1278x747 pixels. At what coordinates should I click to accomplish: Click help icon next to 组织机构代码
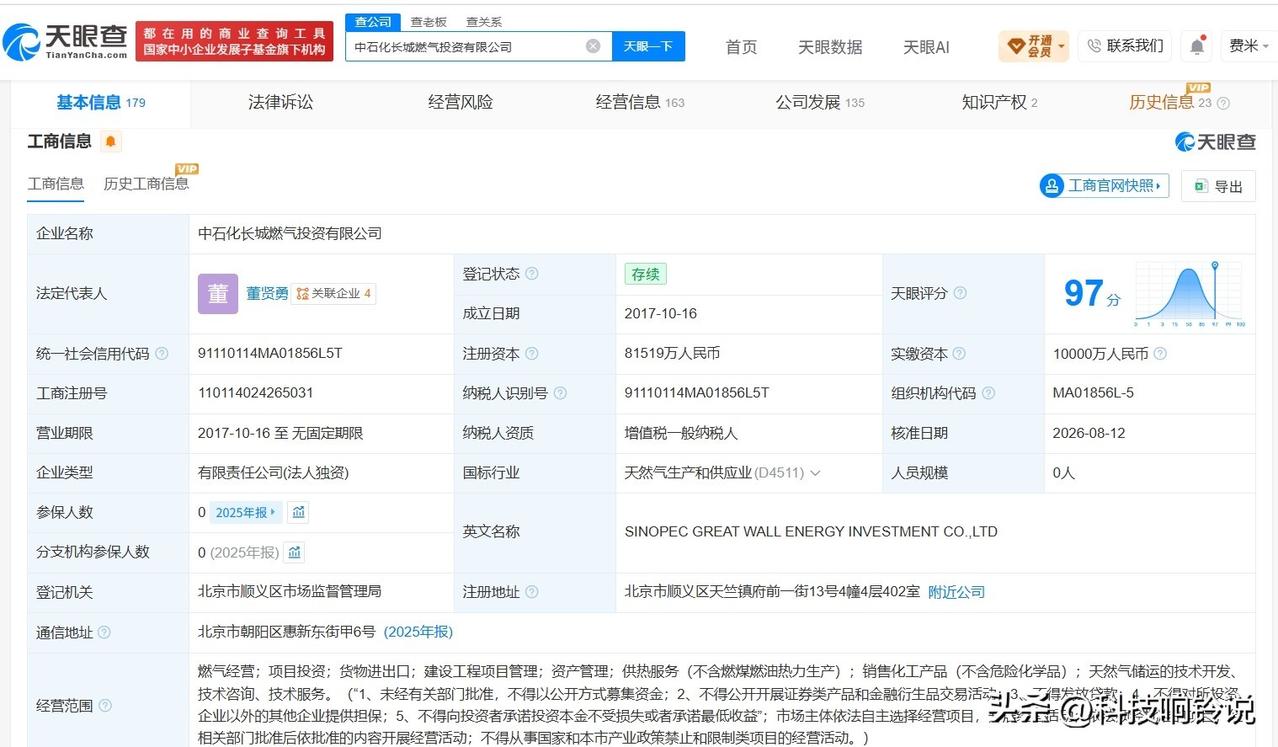(989, 393)
